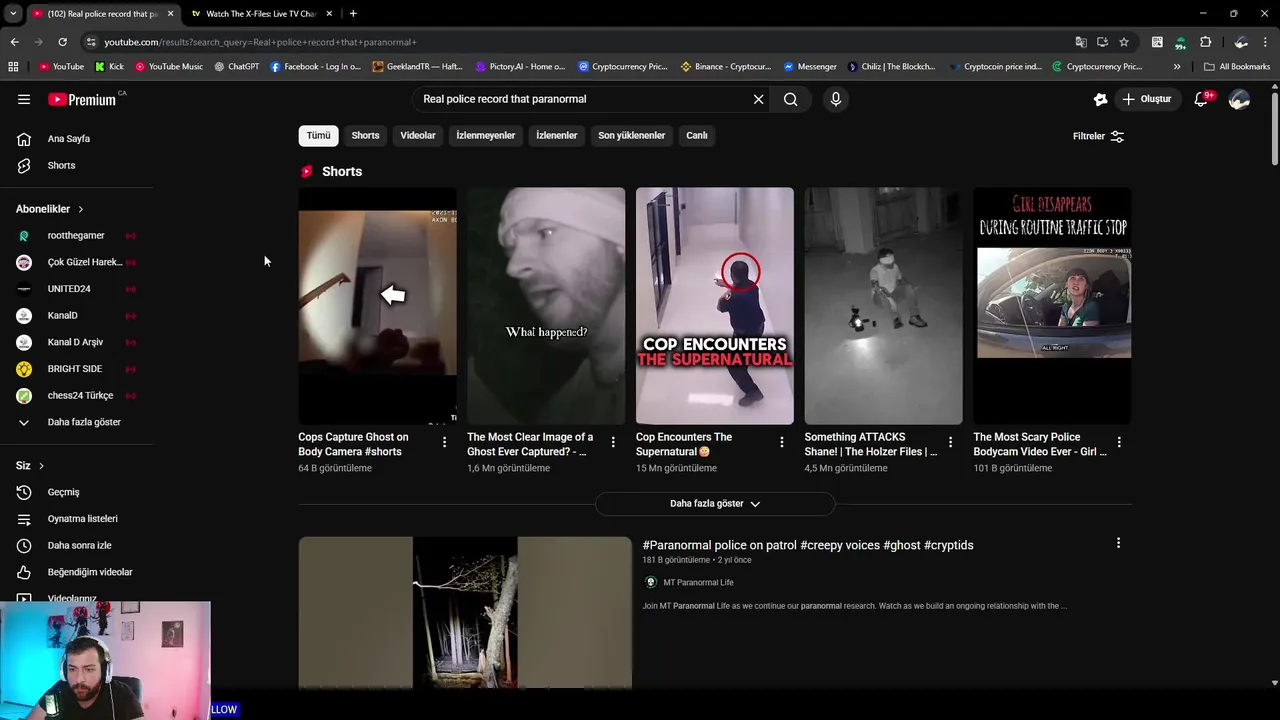
Task: Click the browser address bar URL
Action: pyautogui.click(x=260, y=42)
